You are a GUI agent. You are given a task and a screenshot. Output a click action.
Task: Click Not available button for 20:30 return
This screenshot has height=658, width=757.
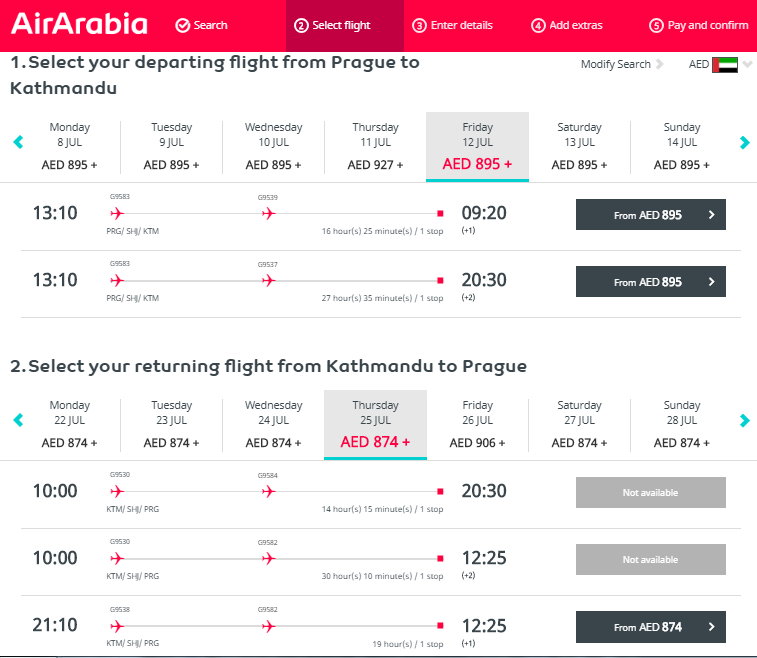(650, 492)
